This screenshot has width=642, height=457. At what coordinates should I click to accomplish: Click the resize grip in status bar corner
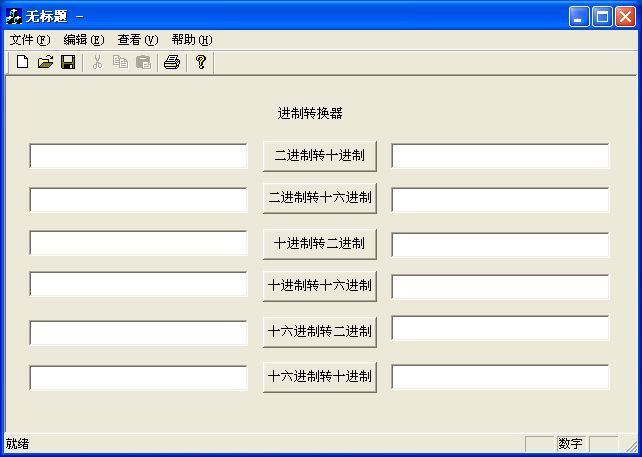(631, 445)
